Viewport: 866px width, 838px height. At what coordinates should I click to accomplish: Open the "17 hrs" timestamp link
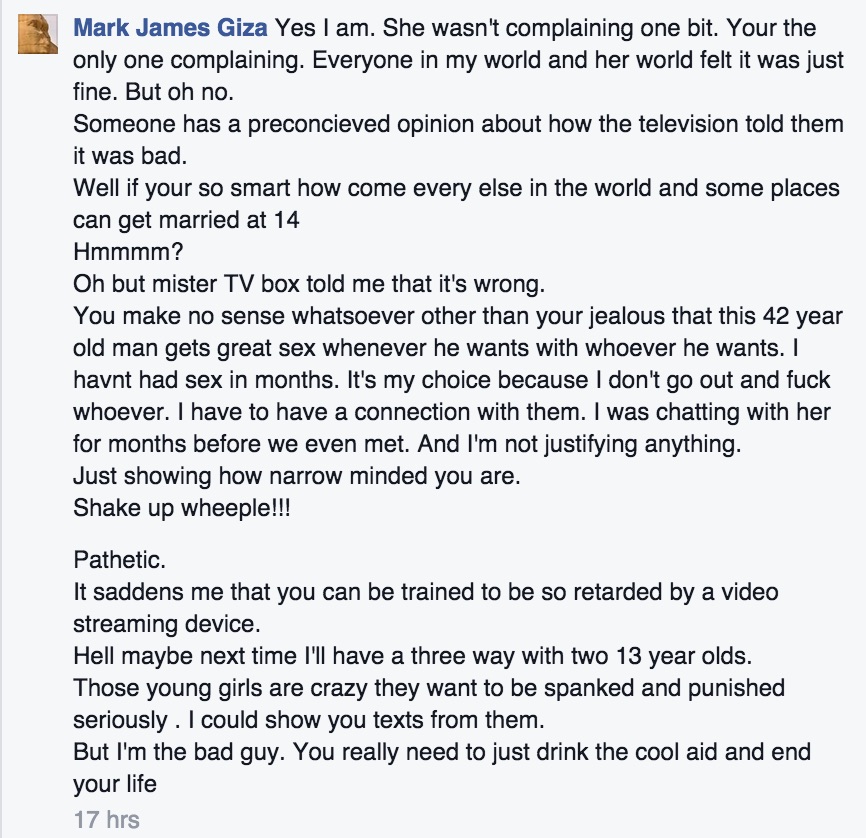[x=106, y=820]
